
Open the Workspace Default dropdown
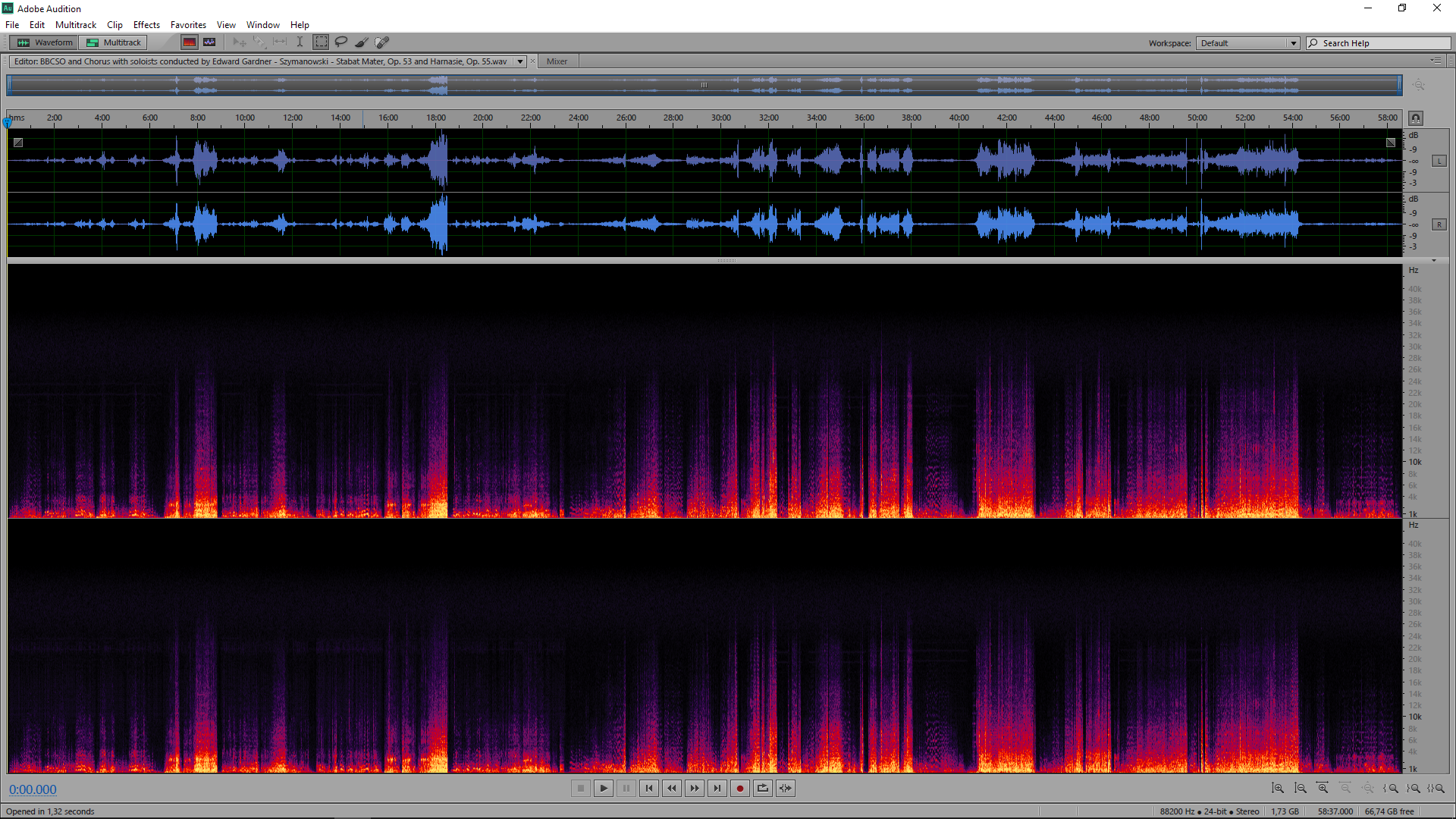pos(1248,43)
